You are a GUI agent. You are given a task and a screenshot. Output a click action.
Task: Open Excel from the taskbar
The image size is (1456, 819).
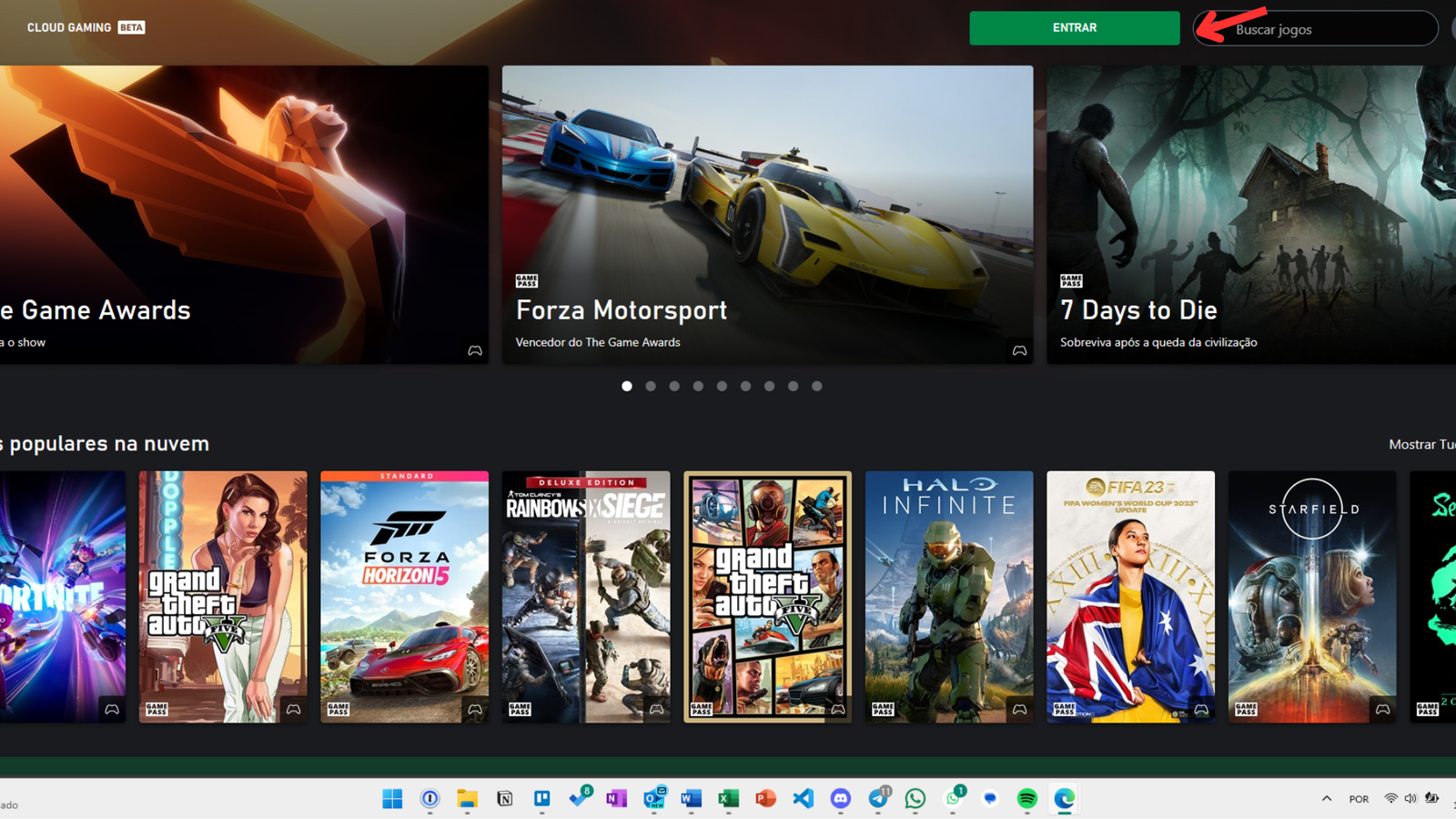pyautogui.click(x=728, y=798)
